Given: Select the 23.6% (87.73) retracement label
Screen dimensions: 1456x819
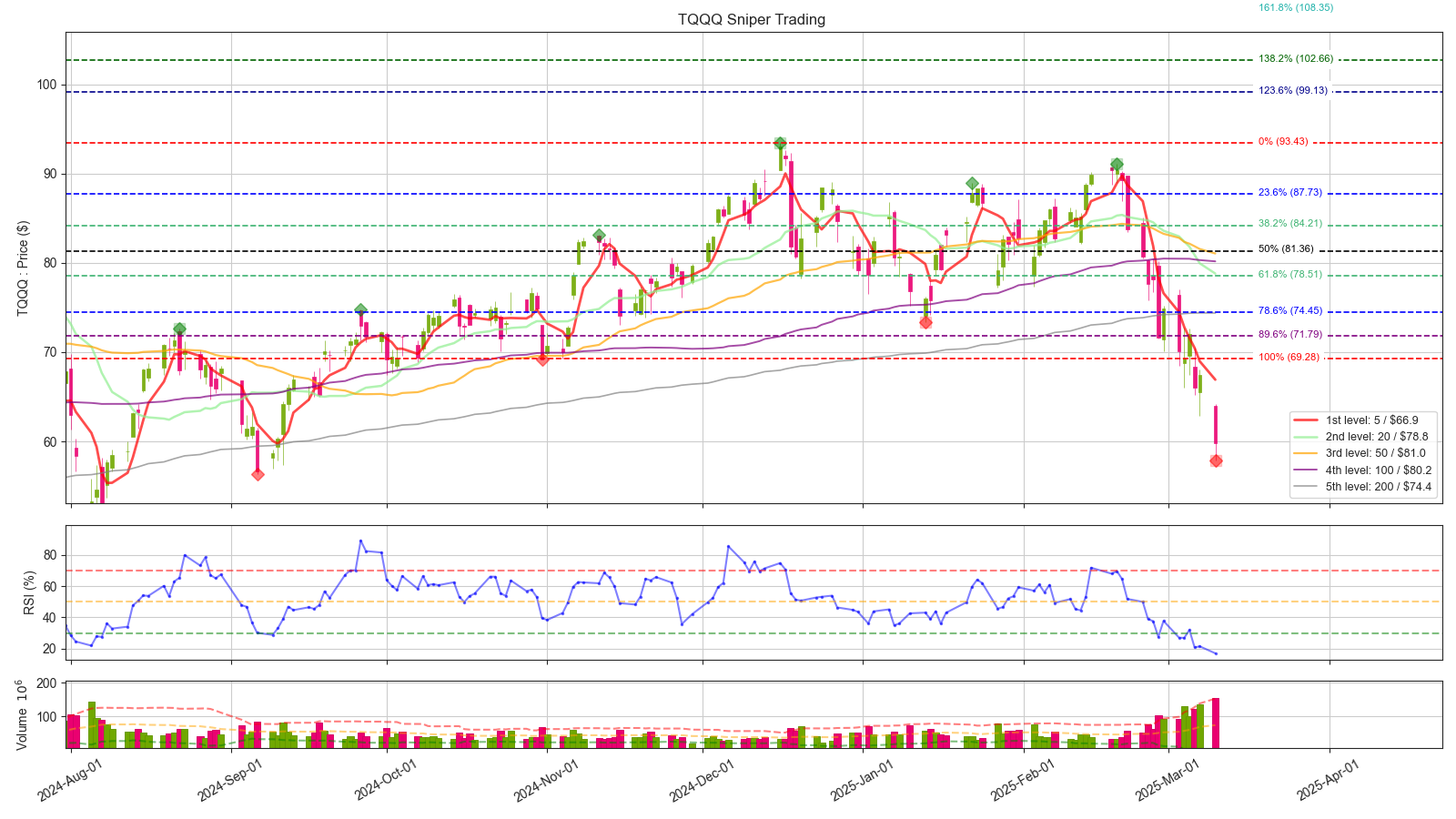Looking at the screenshot, I should pos(1289,192).
